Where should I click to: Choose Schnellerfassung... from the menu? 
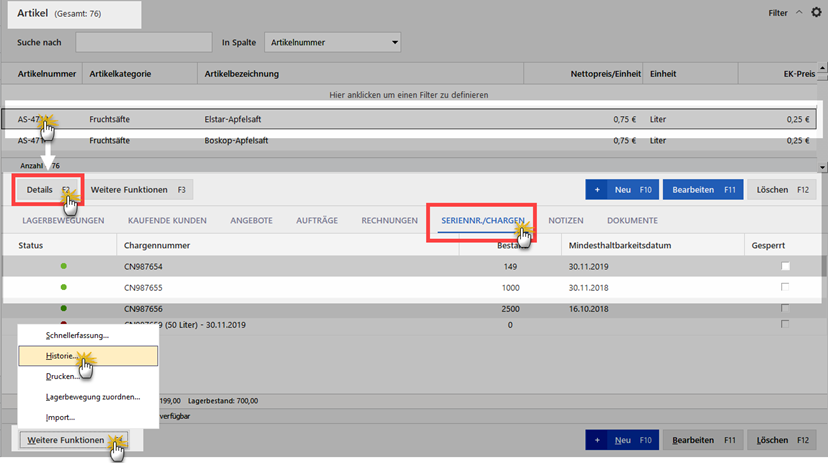pyautogui.click(x=88, y=335)
